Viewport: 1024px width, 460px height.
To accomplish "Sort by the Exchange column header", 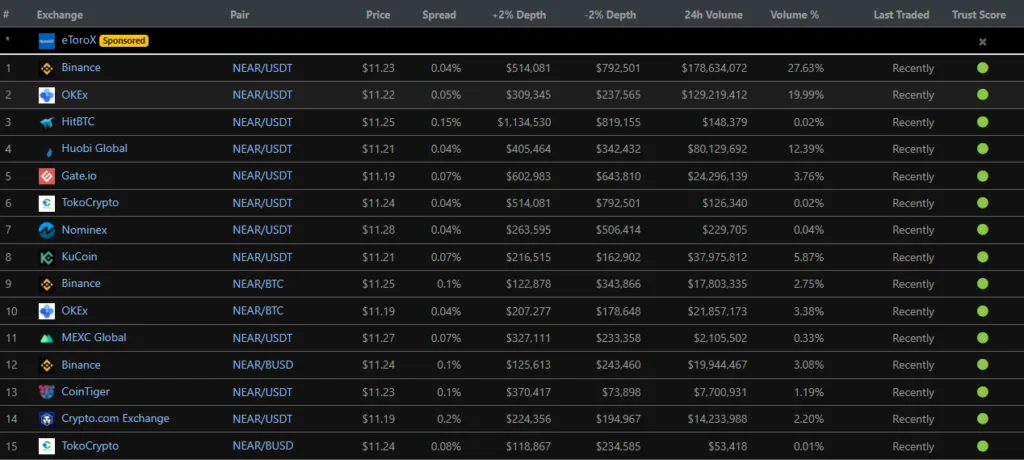I will tap(59, 14).
